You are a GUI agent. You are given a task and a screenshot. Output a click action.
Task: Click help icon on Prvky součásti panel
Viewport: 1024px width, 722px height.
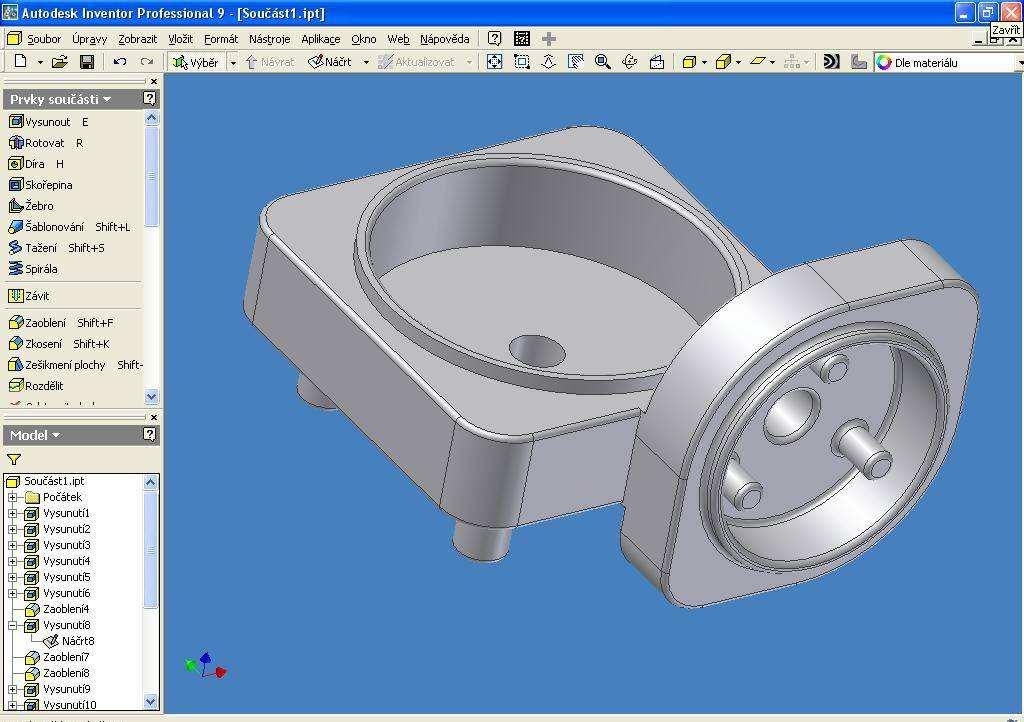[150, 99]
